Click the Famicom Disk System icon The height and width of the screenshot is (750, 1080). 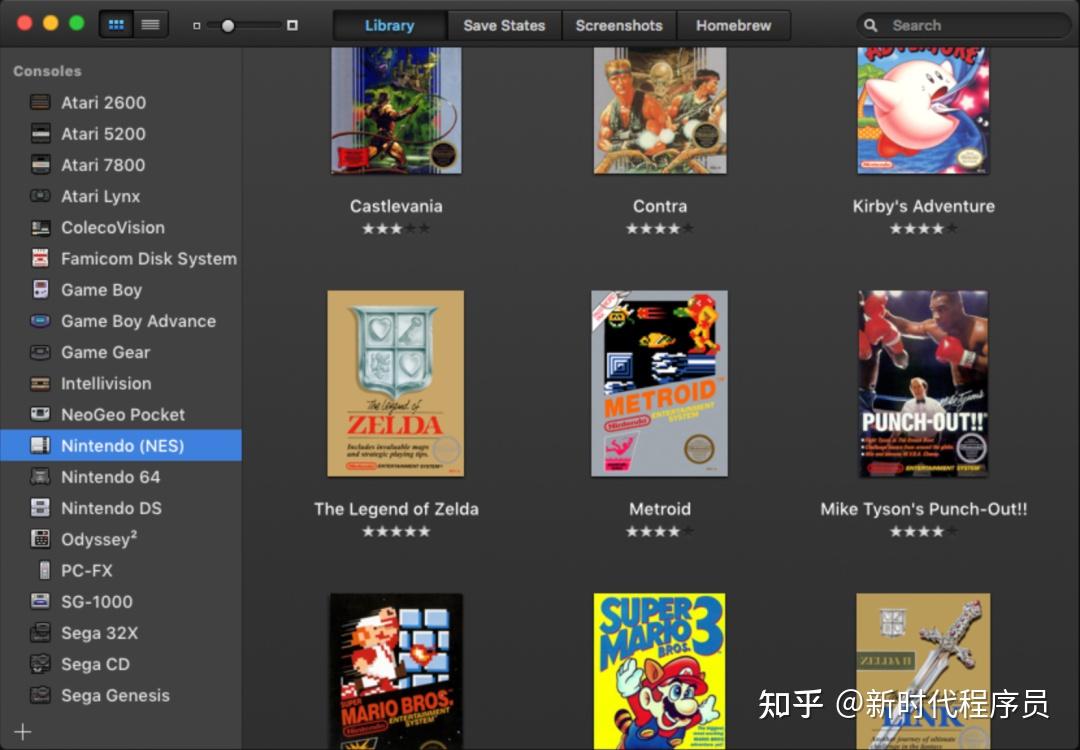point(41,258)
